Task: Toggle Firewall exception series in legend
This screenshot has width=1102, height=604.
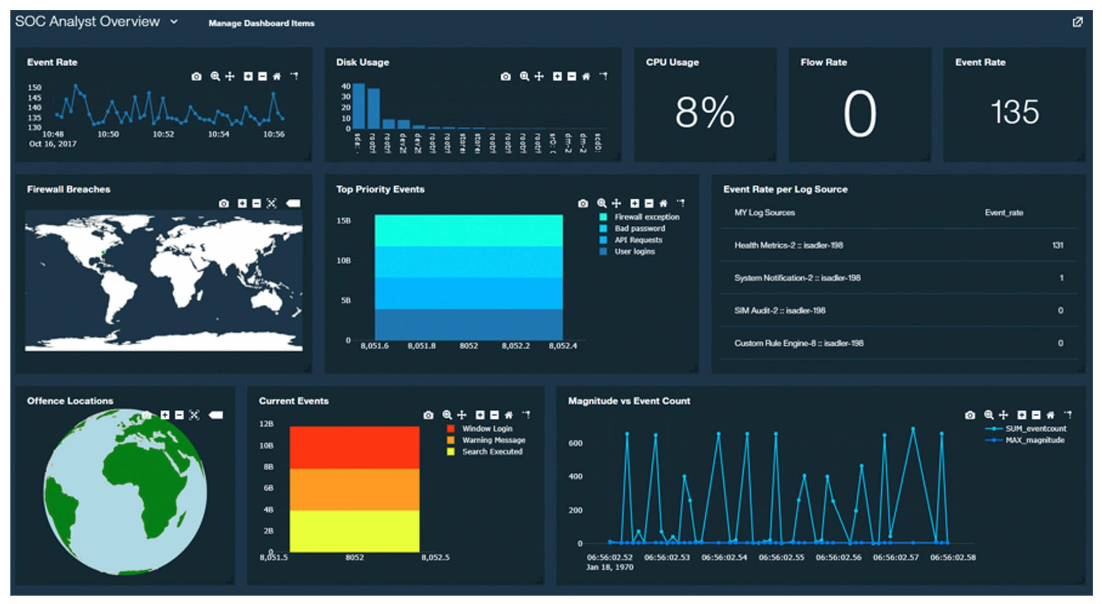Action: (x=646, y=217)
